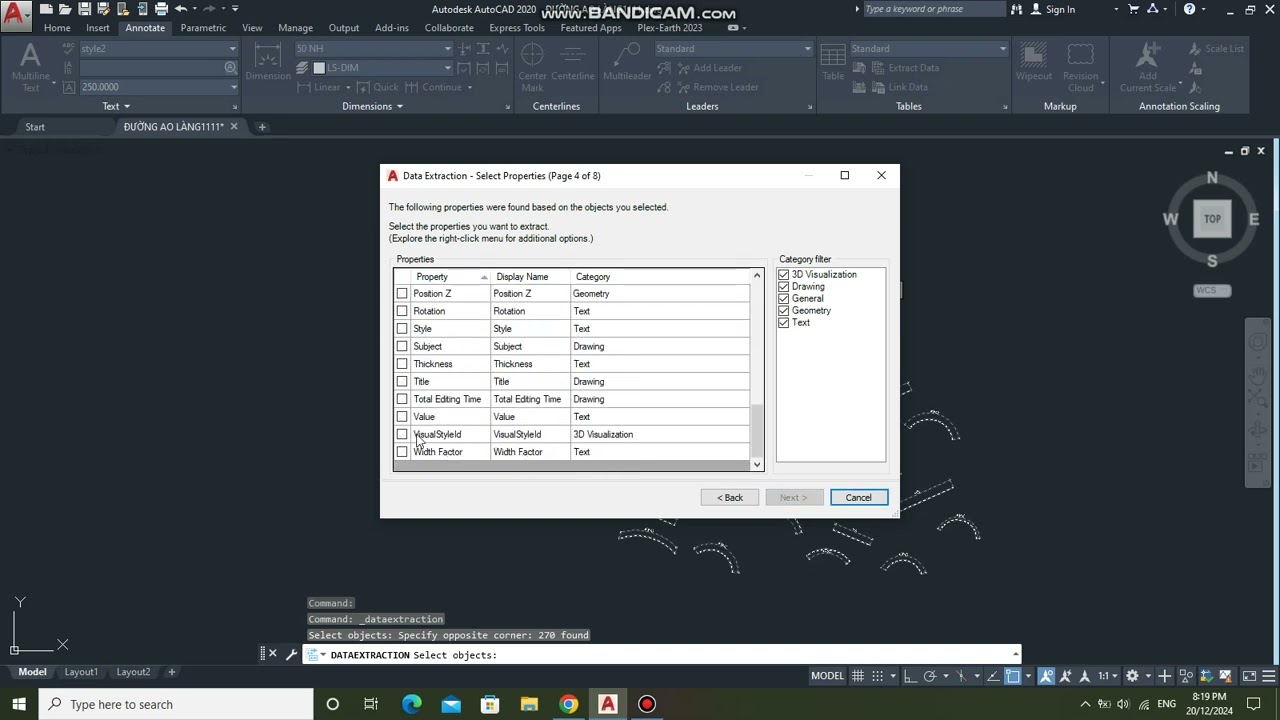Check the Rotation property checkbox

coord(402,310)
